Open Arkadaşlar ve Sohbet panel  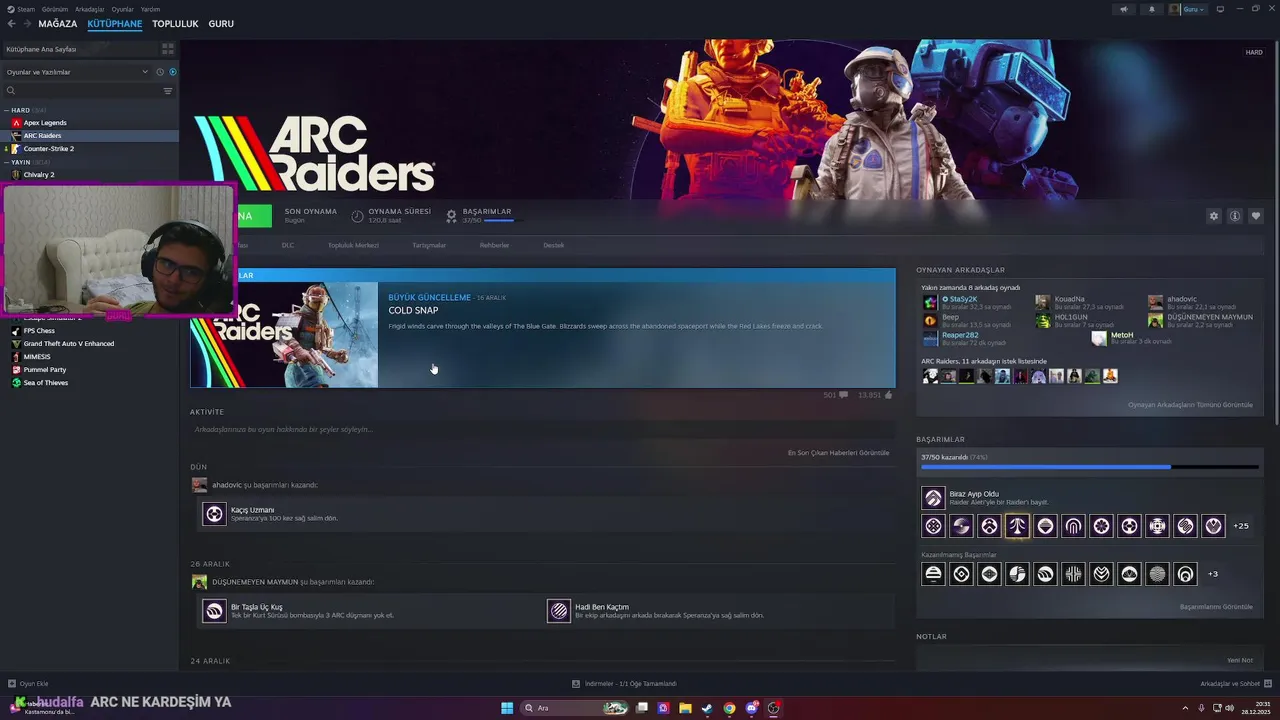point(1234,684)
